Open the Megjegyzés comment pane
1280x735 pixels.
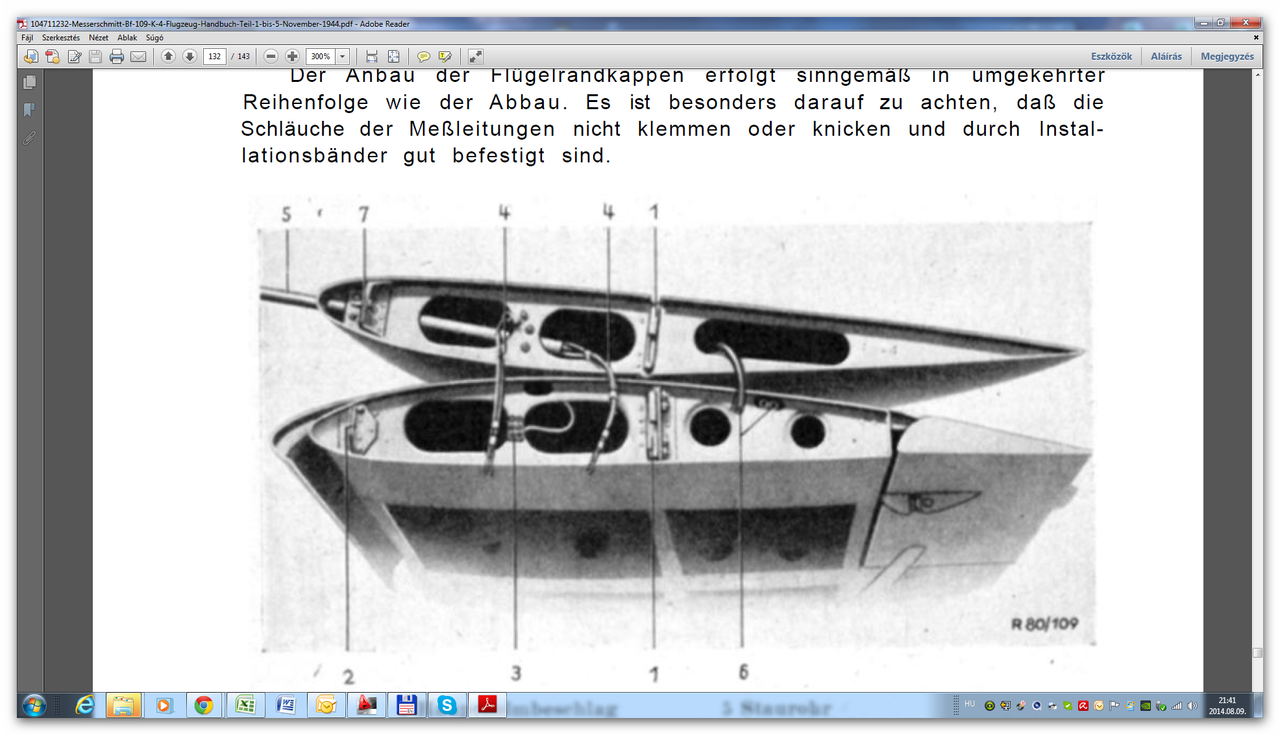[1227, 57]
